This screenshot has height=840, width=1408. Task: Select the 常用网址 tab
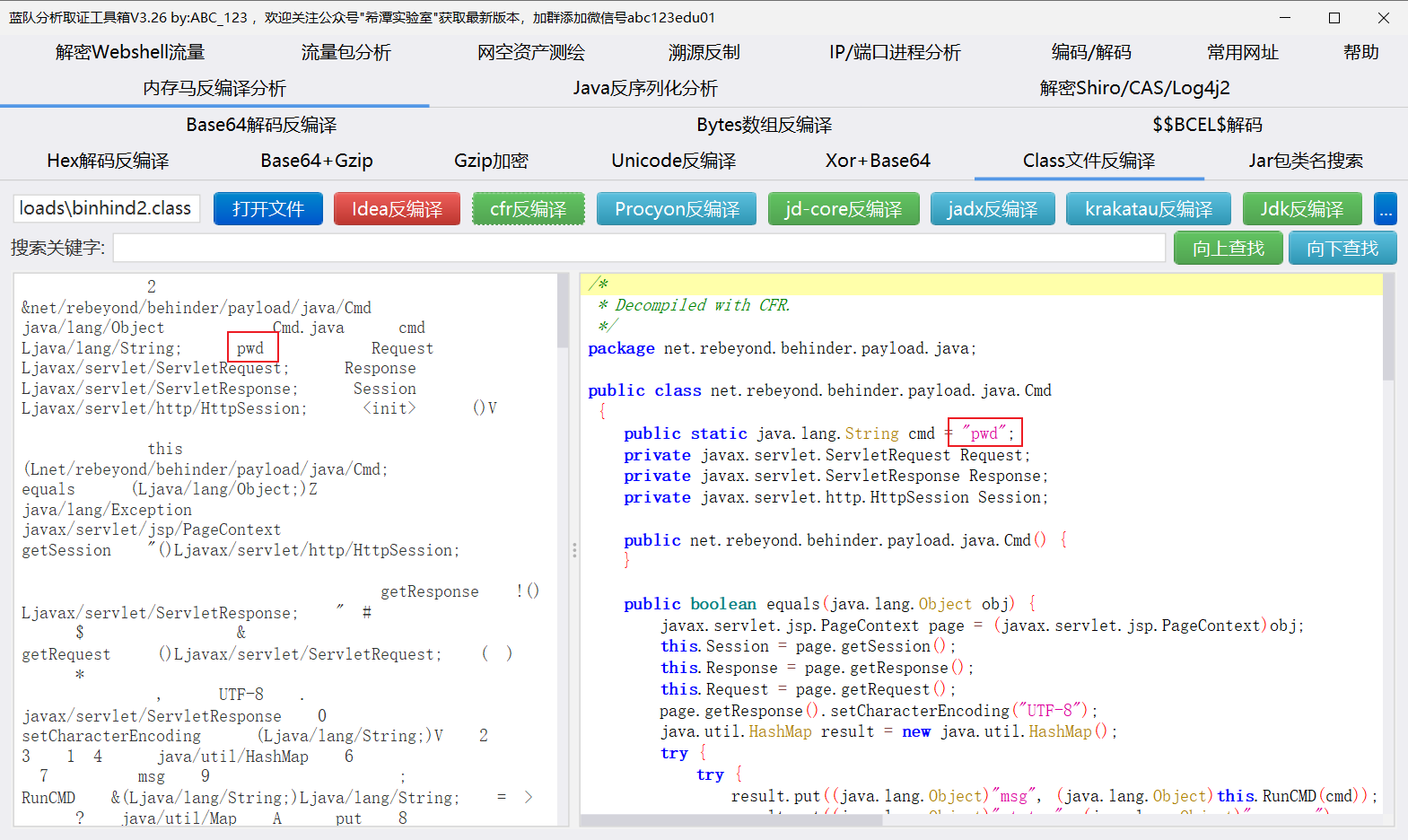[1242, 52]
